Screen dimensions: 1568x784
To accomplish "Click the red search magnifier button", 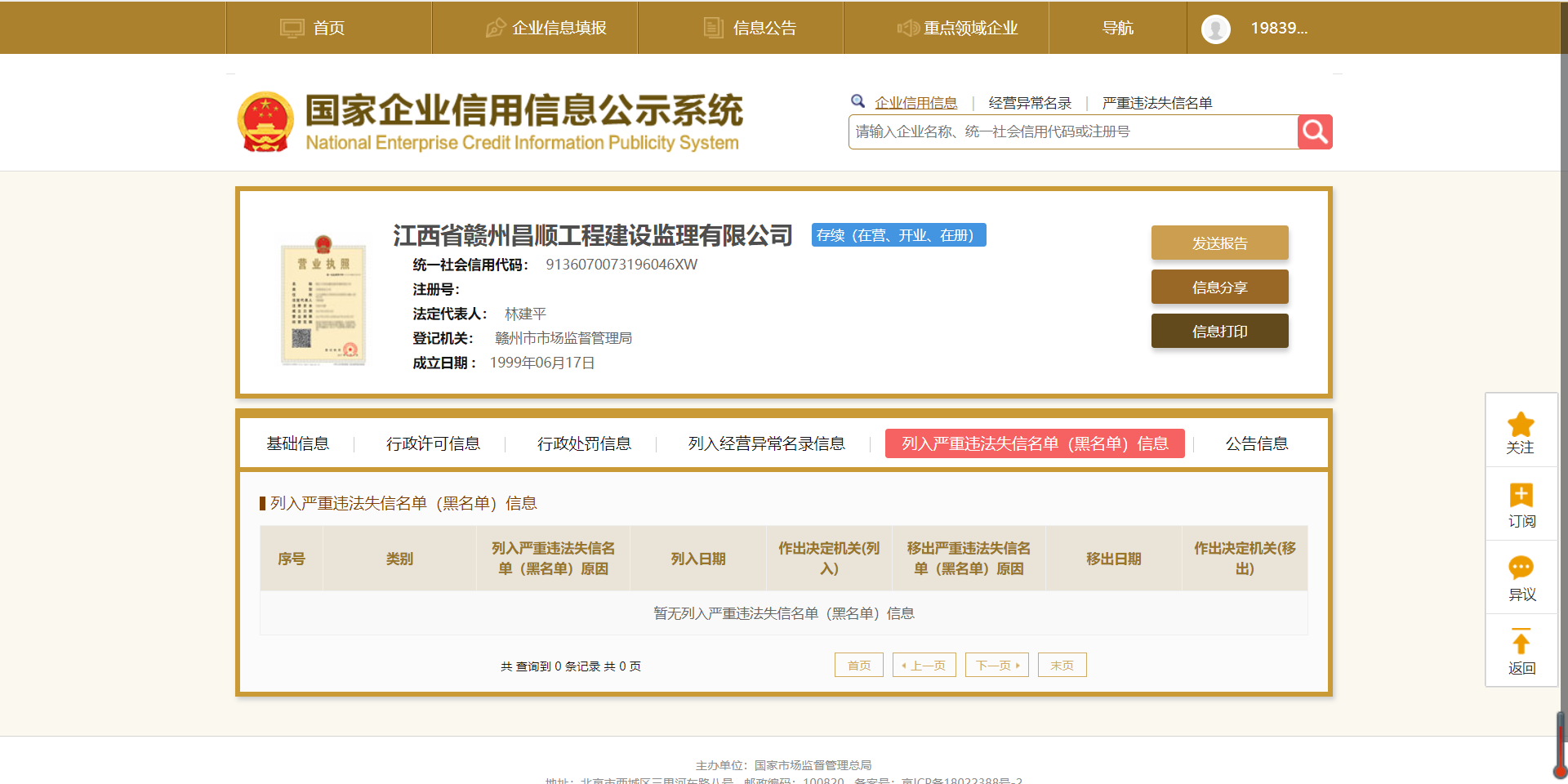I will tap(1314, 131).
